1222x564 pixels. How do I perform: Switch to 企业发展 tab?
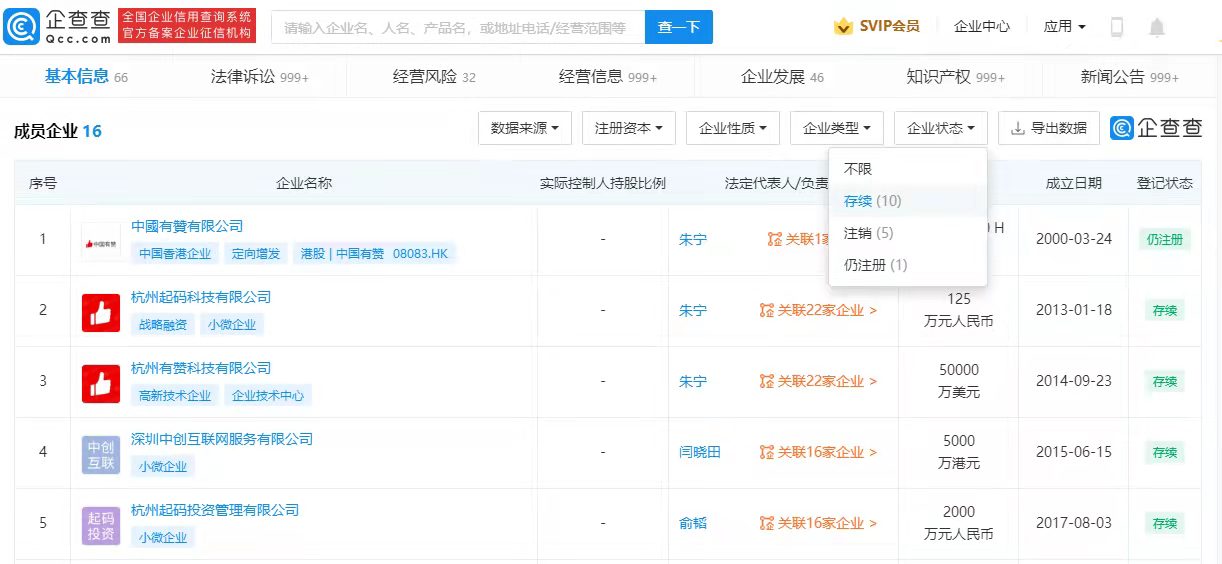tap(782, 77)
